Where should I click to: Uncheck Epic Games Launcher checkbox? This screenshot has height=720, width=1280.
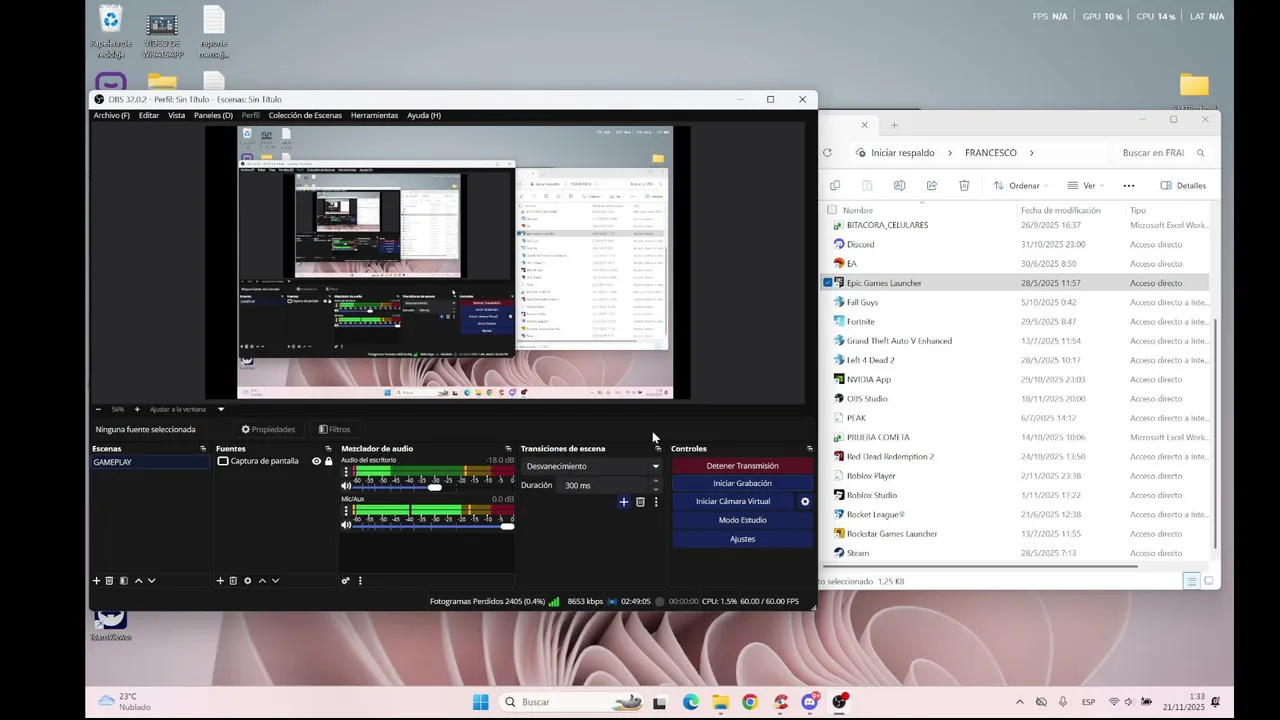[828, 283]
